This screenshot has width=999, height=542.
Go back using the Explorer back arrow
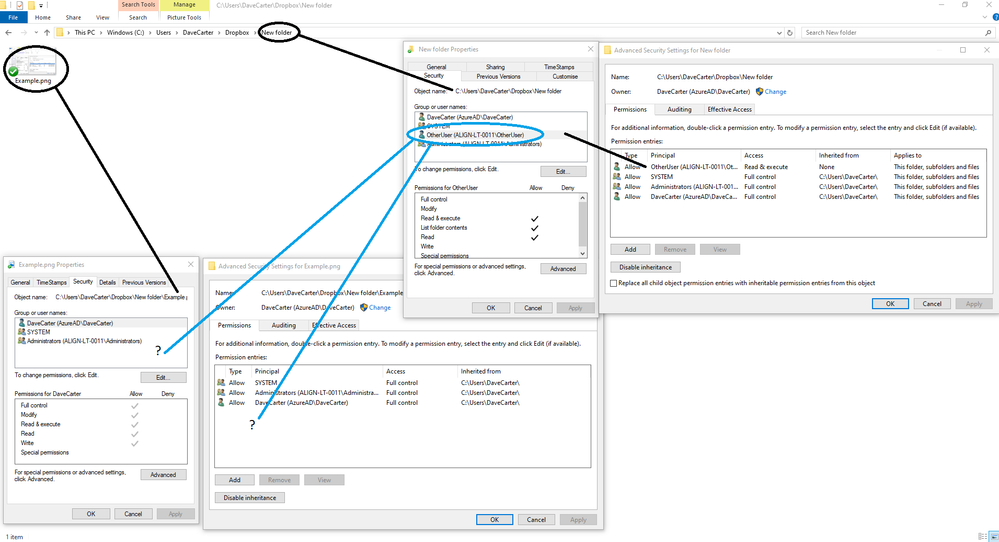click(x=8, y=32)
